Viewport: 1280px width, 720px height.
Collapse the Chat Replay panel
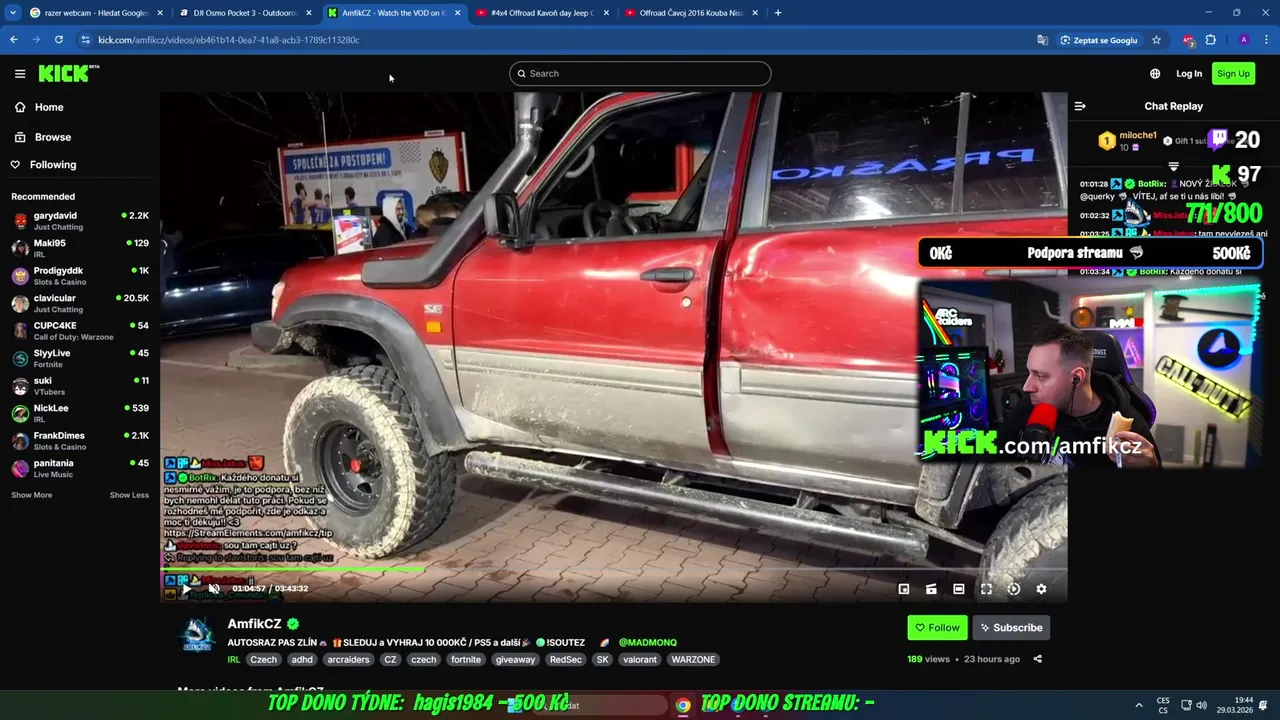1080,106
